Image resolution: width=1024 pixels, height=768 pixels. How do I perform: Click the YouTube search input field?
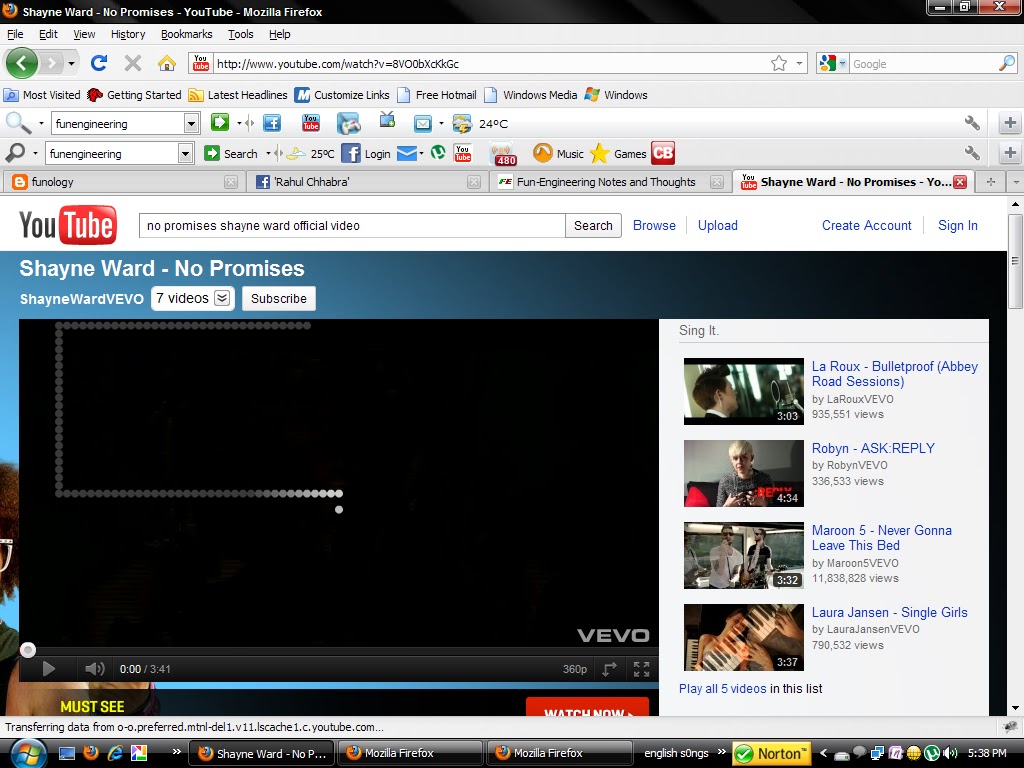pyautogui.click(x=352, y=225)
